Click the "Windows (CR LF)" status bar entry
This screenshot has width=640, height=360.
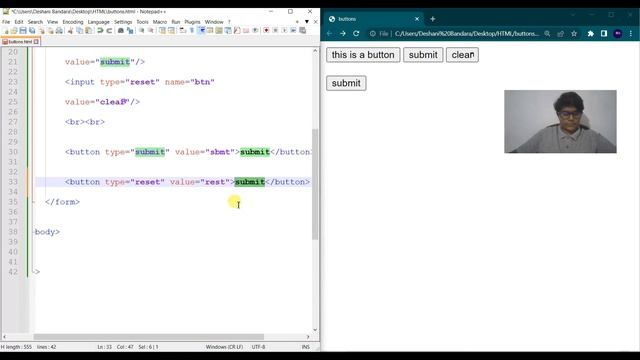(224, 347)
